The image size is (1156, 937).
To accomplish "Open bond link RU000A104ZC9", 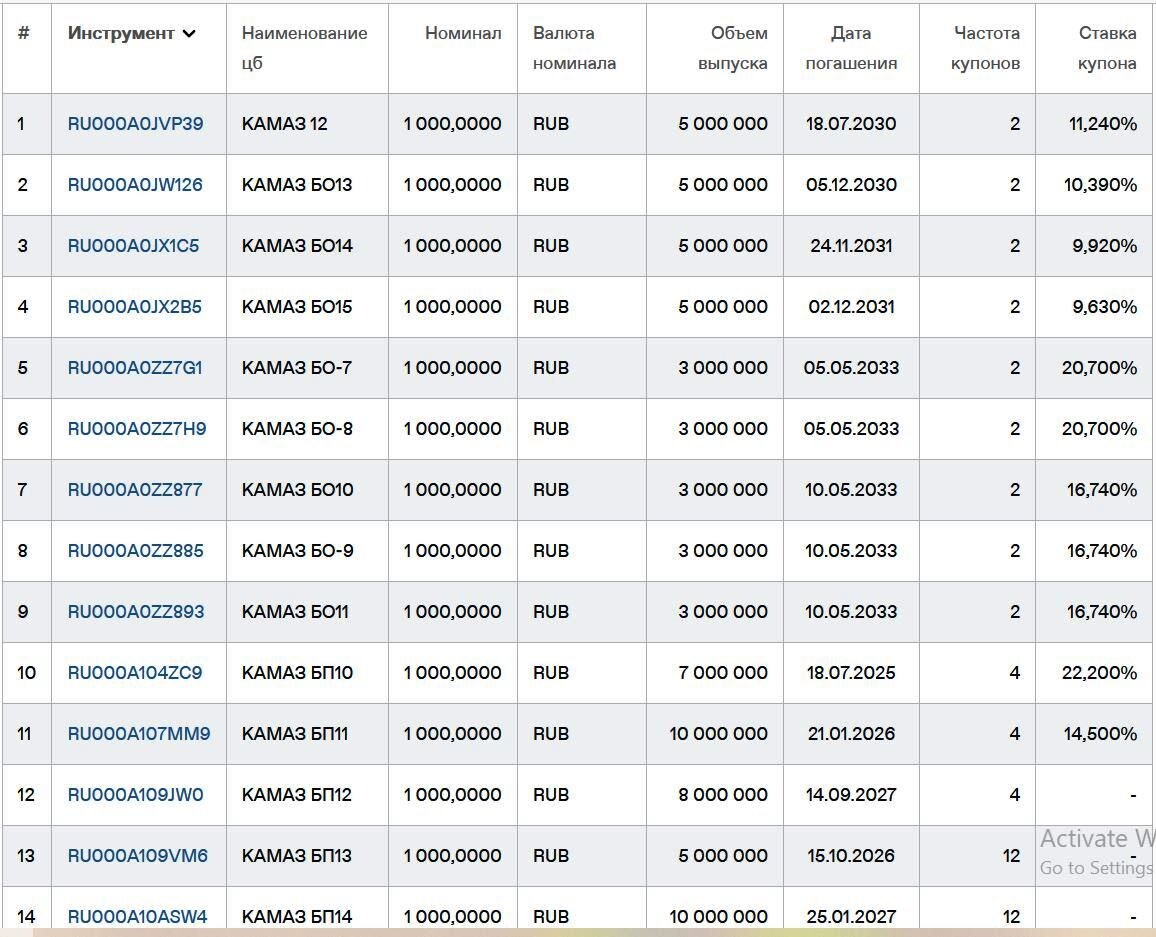I will (x=135, y=673).
